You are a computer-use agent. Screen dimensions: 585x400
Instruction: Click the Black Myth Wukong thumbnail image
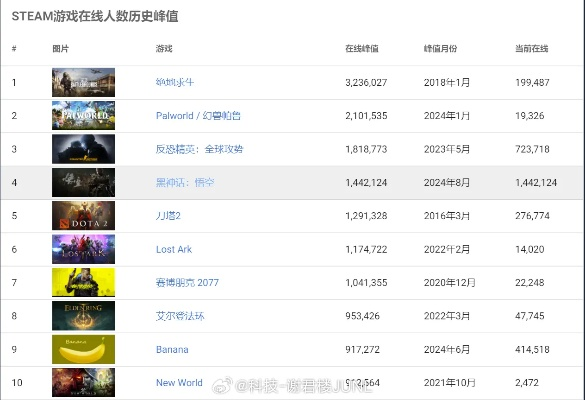84,182
